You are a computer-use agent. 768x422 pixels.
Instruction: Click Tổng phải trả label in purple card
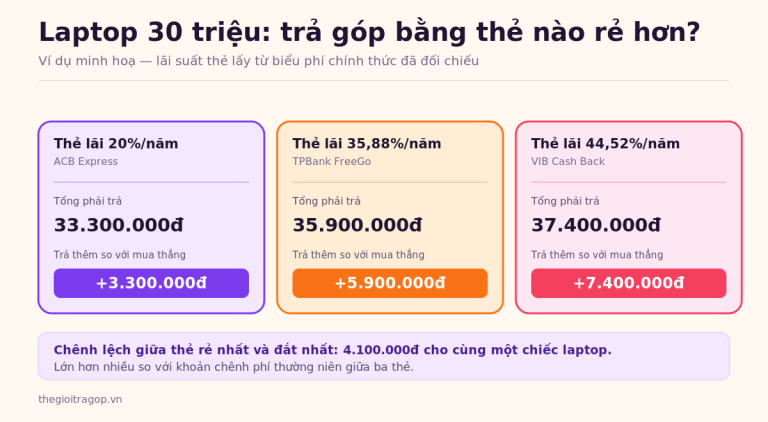(88, 201)
